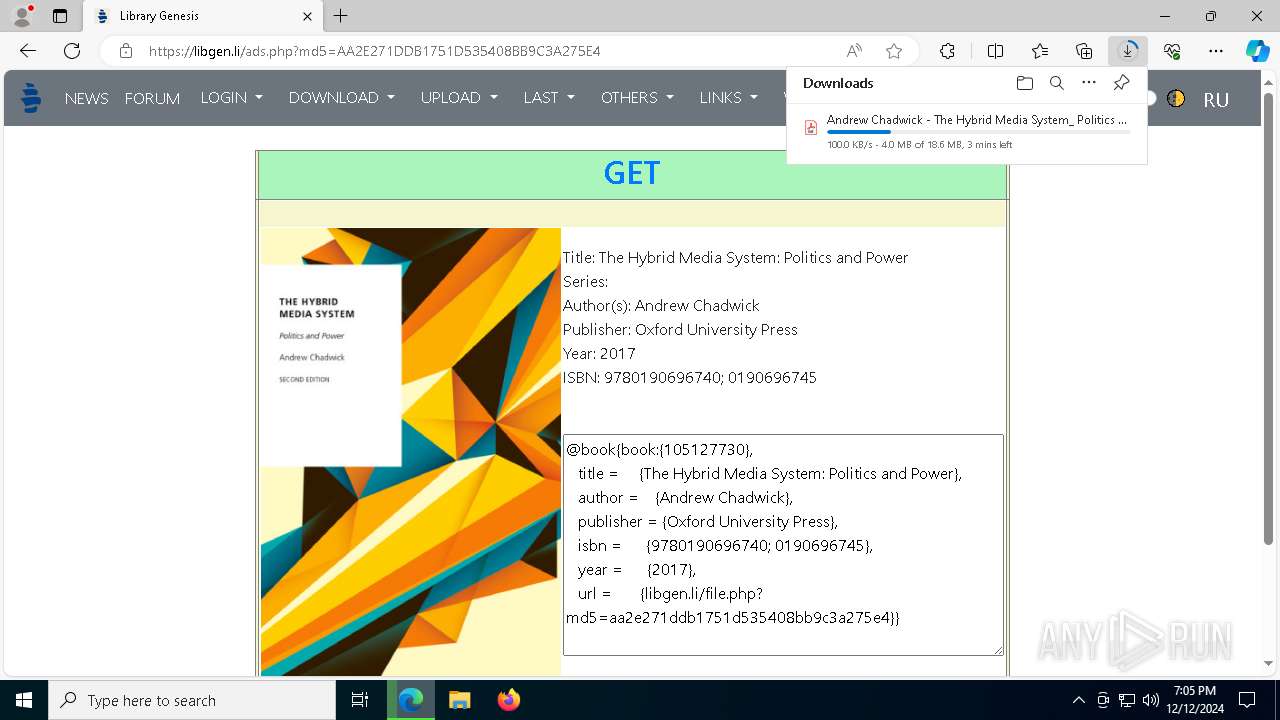Viewport: 1280px width, 720px height.
Task: Open the FORUM page link
Action: click(x=152, y=98)
